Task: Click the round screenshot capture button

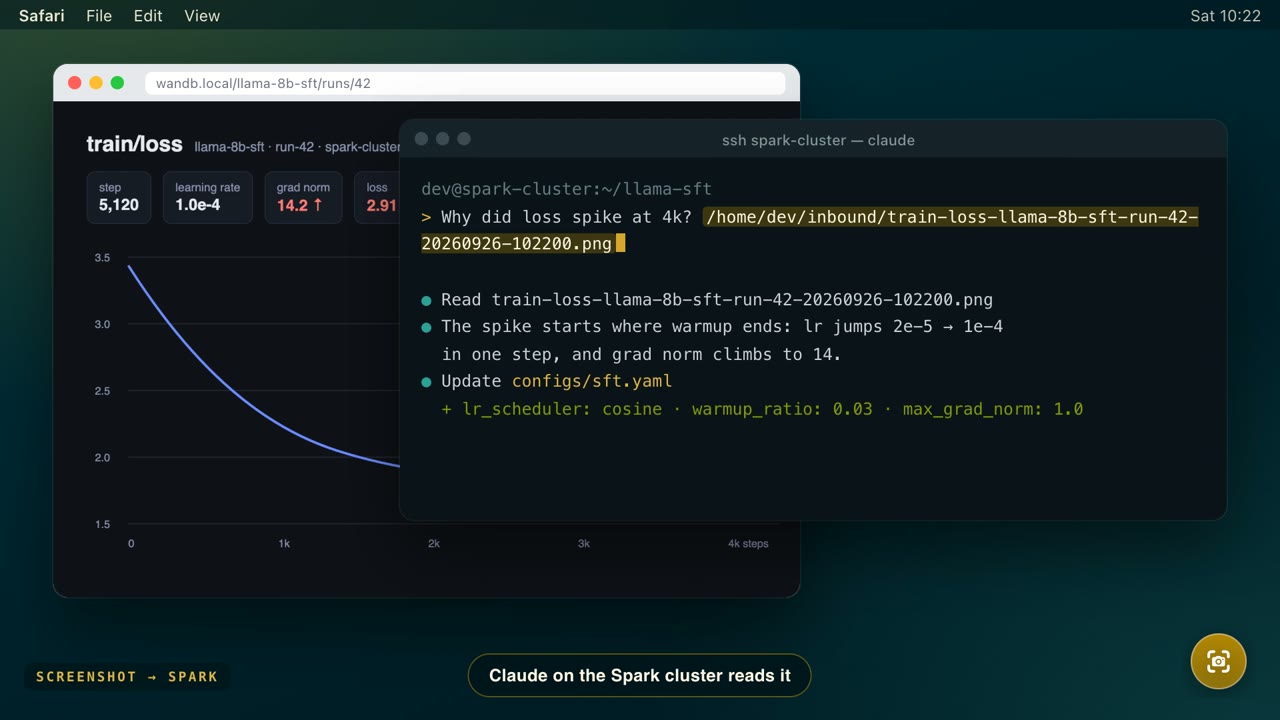Action: click(1218, 661)
